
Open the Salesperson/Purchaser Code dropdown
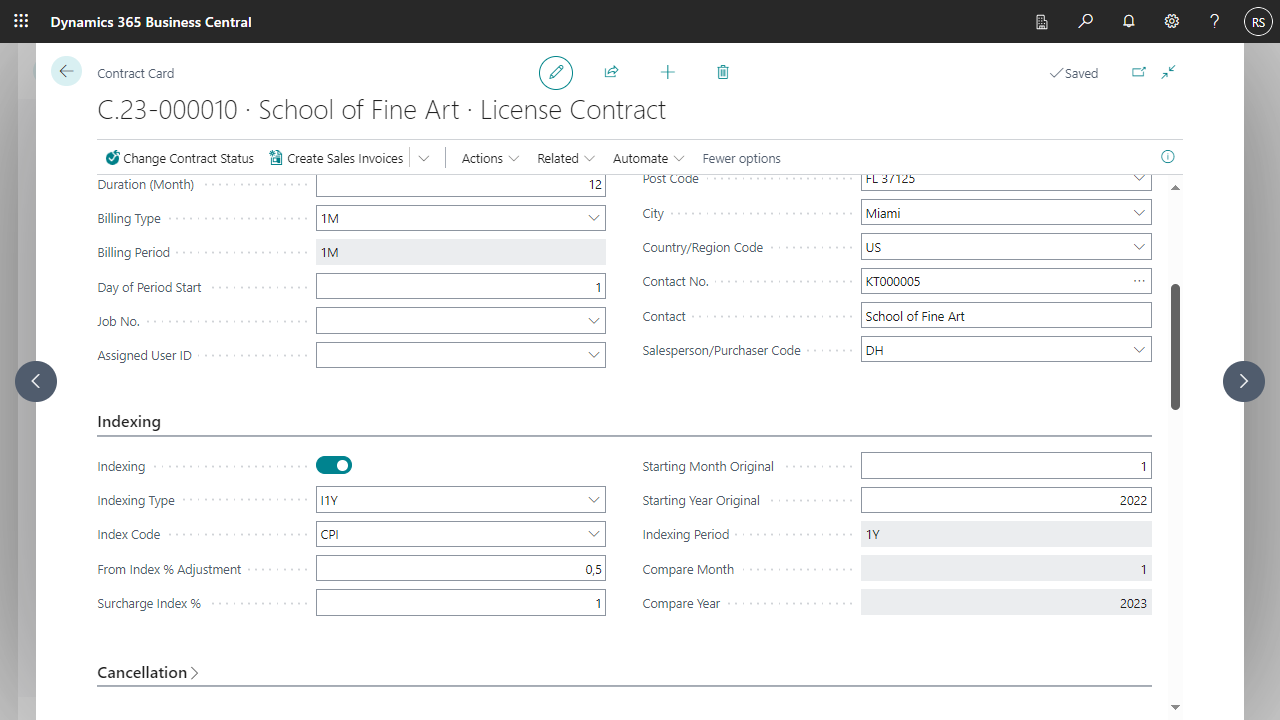[1139, 350]
